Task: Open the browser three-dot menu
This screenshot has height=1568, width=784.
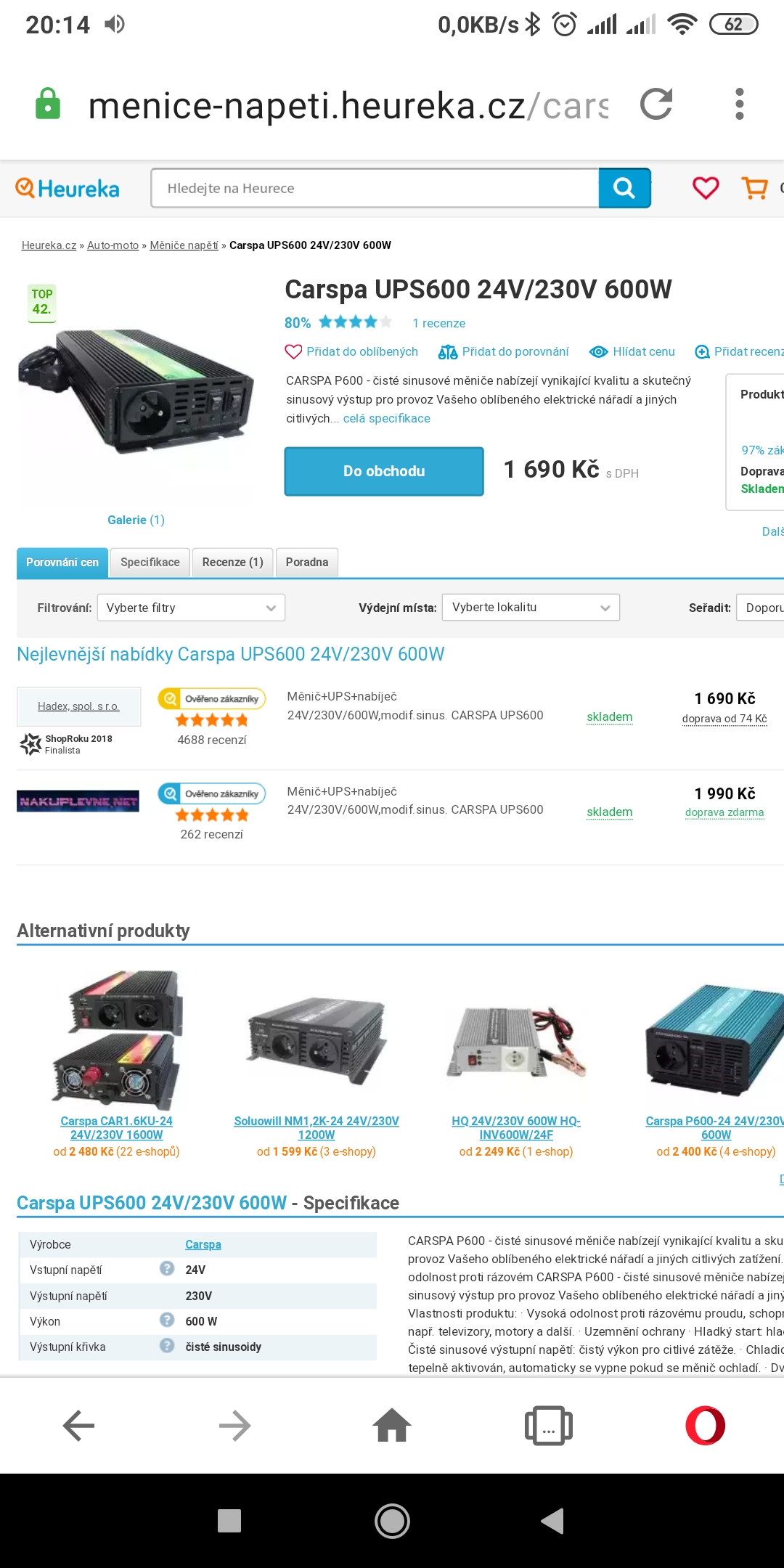Action: (740, 104)
